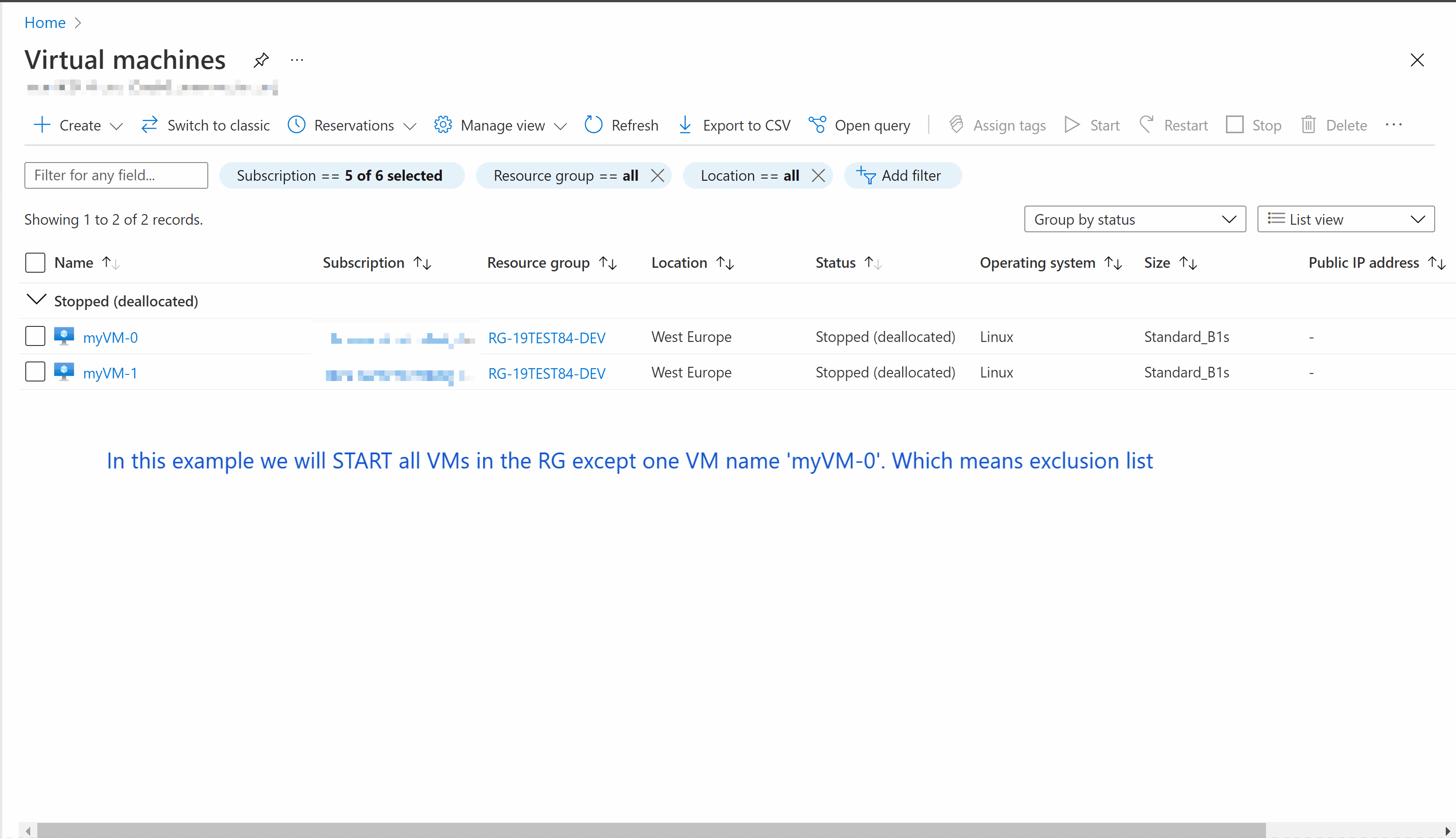Check the select-all checkbox in Name column
Image resolution: width=1456 pixels, height=838 pixels.
(x=35, y=262)
